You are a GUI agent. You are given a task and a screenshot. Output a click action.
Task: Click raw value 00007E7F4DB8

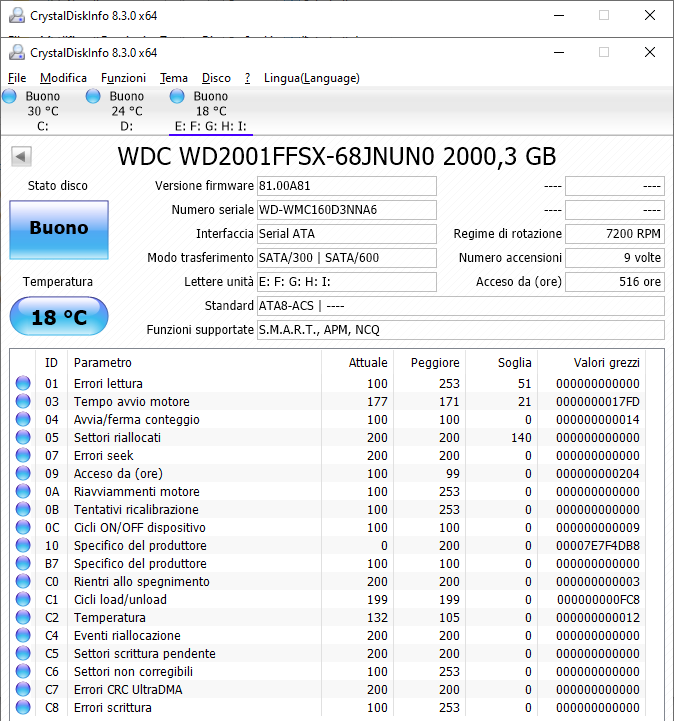tap(597, 545)
